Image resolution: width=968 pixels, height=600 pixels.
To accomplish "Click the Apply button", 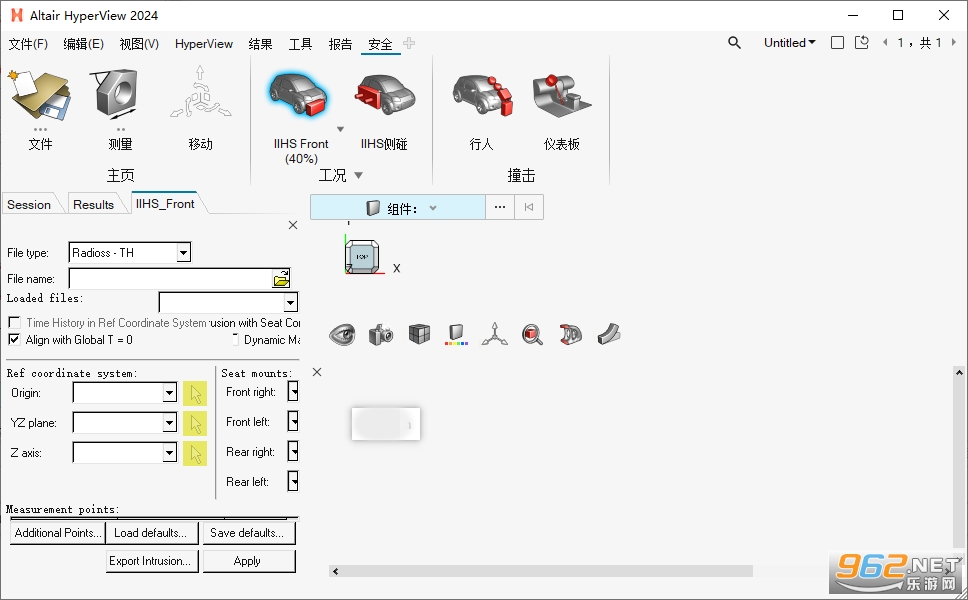I will point(248,560).
